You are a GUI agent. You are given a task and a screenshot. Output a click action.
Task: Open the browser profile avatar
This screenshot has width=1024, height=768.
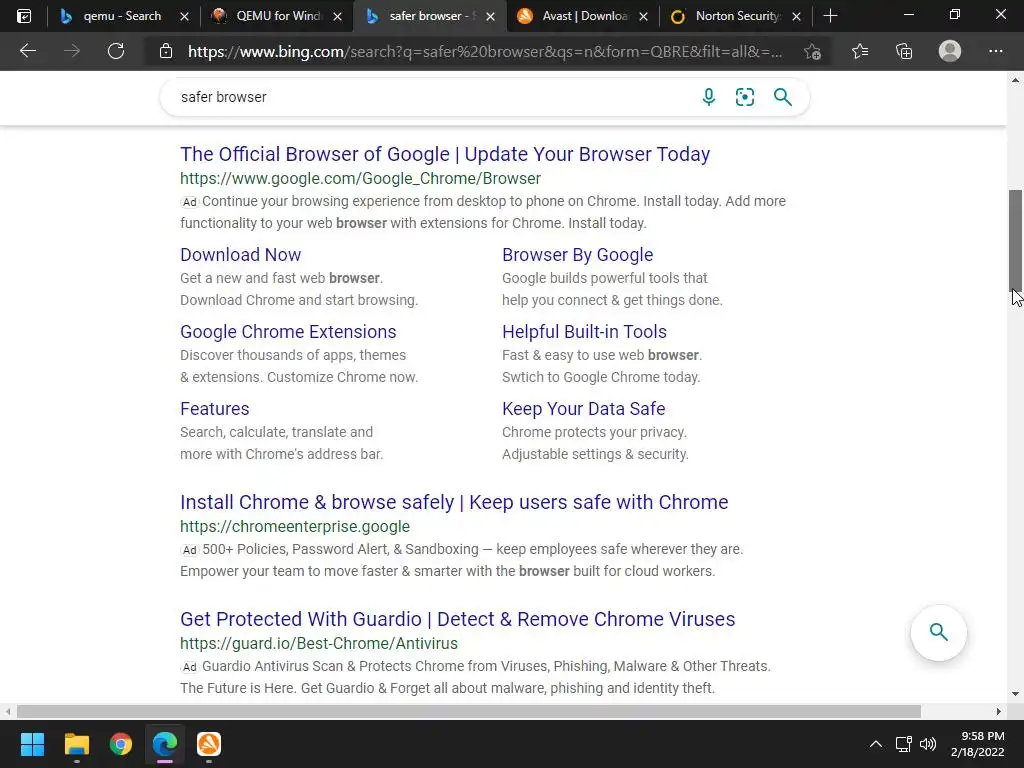pos(950,51)
